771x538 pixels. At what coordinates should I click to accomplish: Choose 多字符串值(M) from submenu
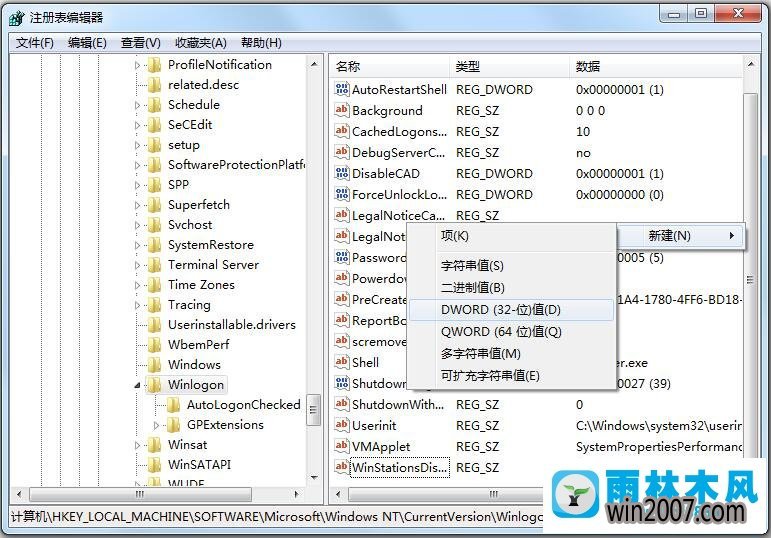tap(511, 354)
